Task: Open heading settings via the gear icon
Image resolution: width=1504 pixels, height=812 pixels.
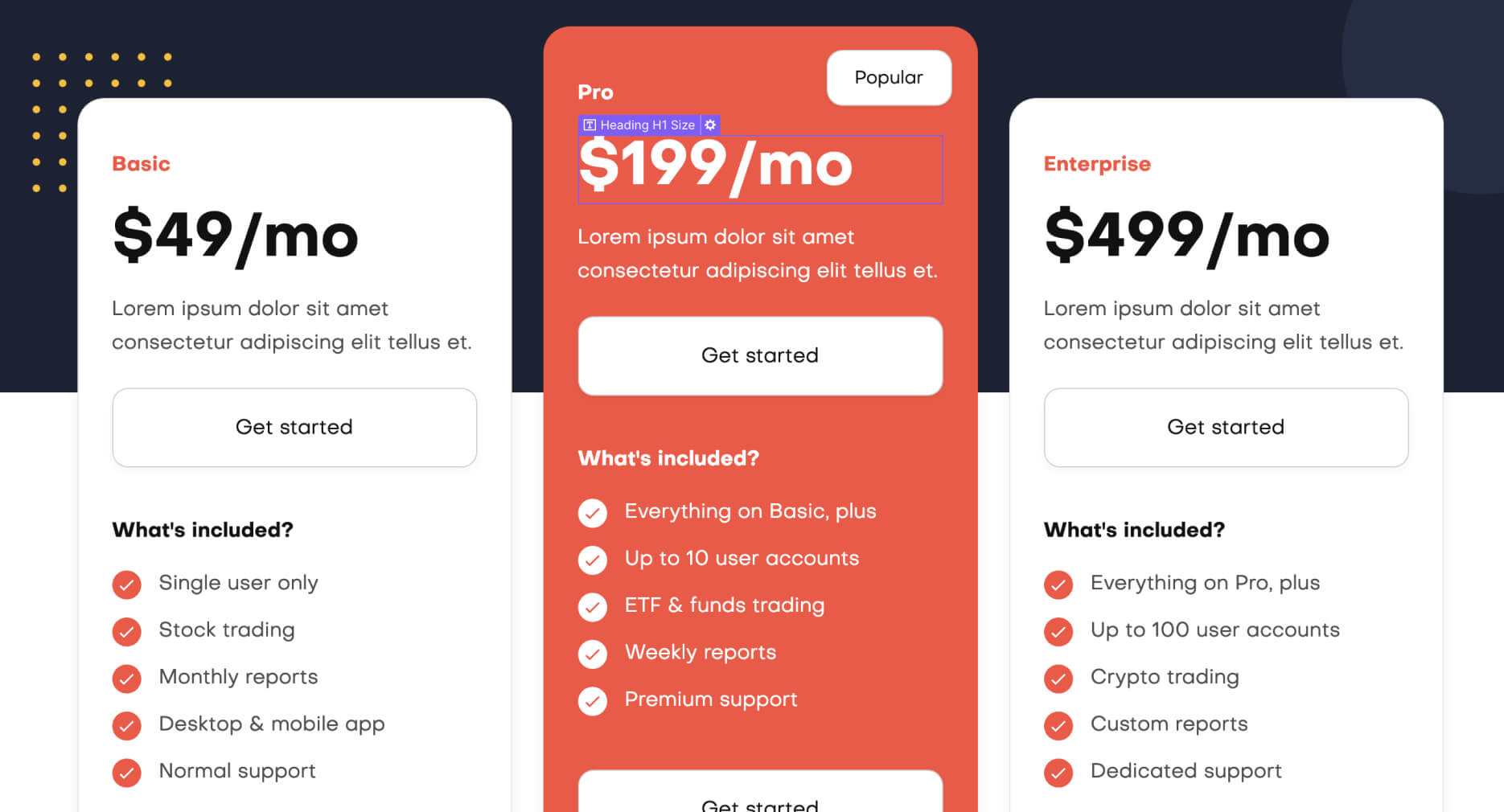Action: click(709, 125)
